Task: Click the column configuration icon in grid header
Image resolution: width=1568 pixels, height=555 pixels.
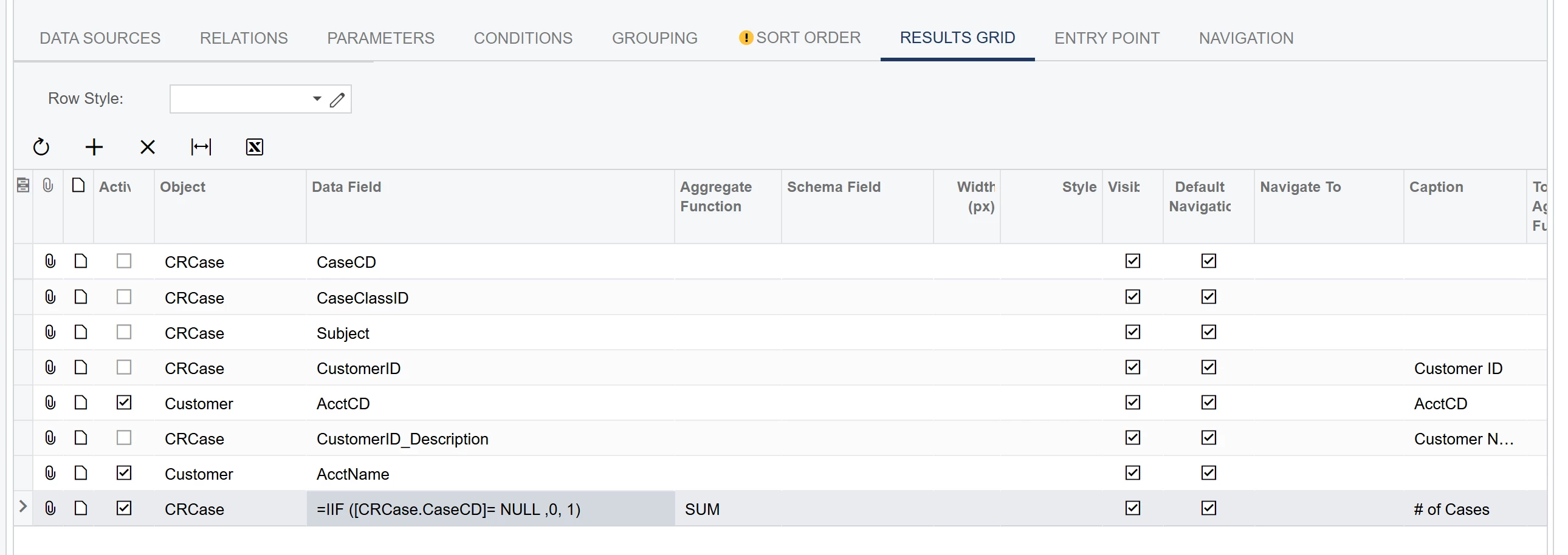Action: click(x=23, y=185)
